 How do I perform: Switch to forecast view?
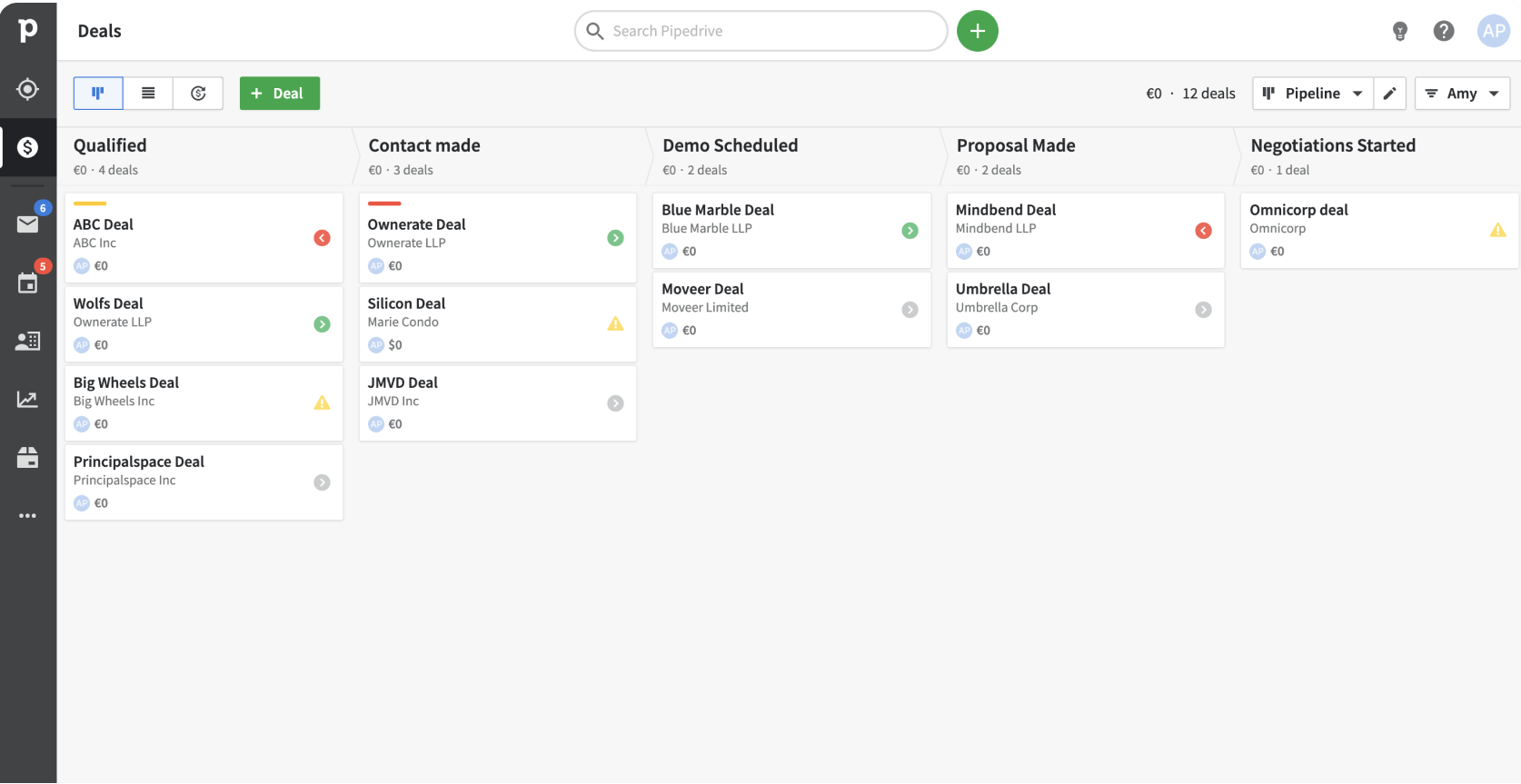coord(198,94)
